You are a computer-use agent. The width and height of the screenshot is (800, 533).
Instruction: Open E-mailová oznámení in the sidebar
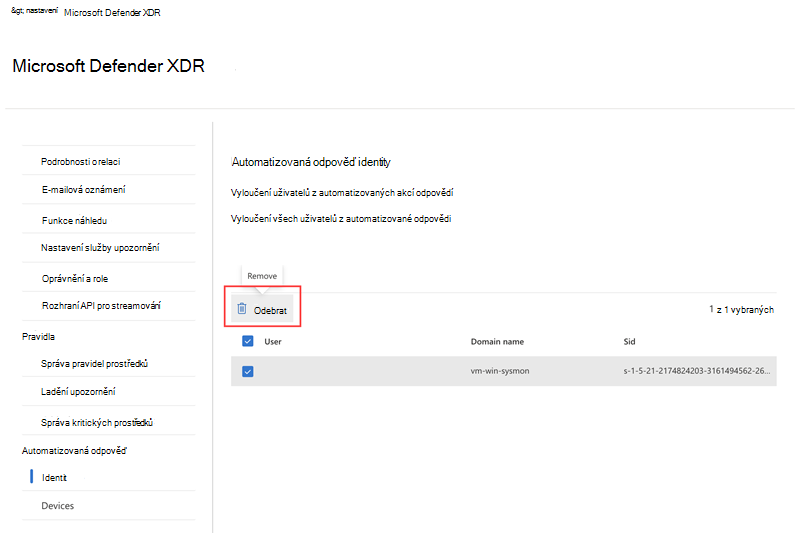click(84, 190)
